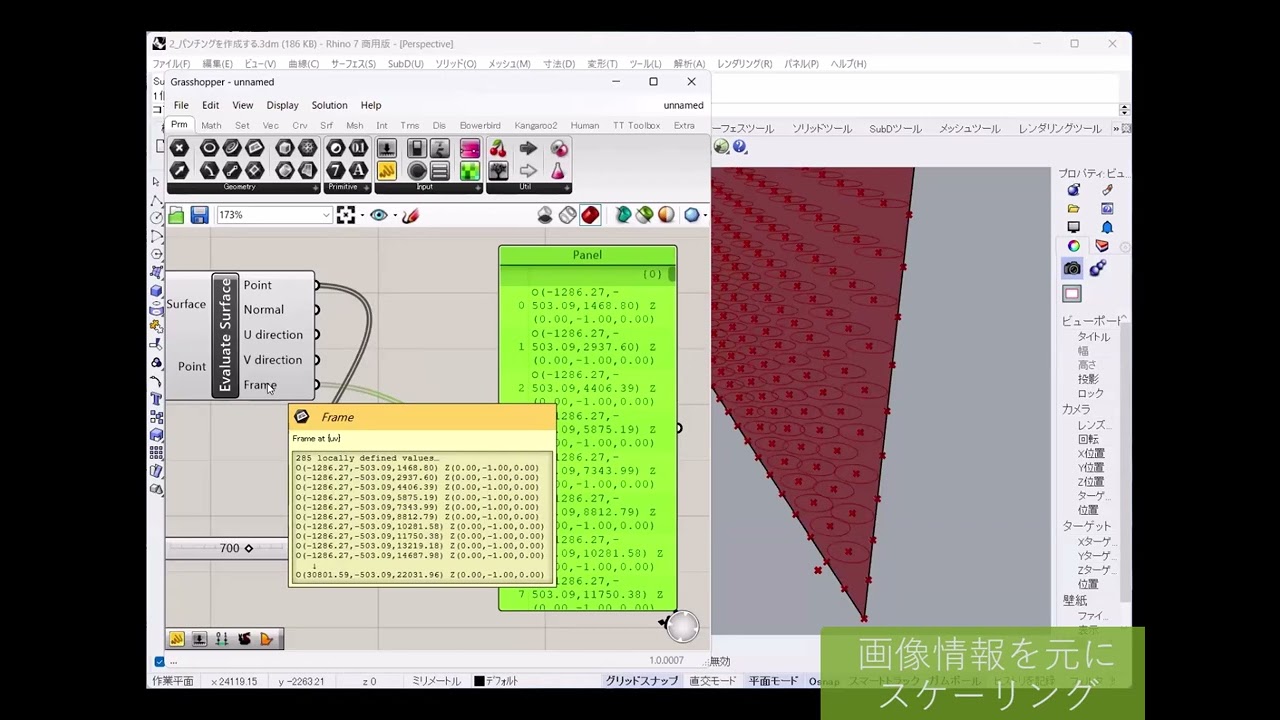Pick the green mesh preview quality icon

643,214
